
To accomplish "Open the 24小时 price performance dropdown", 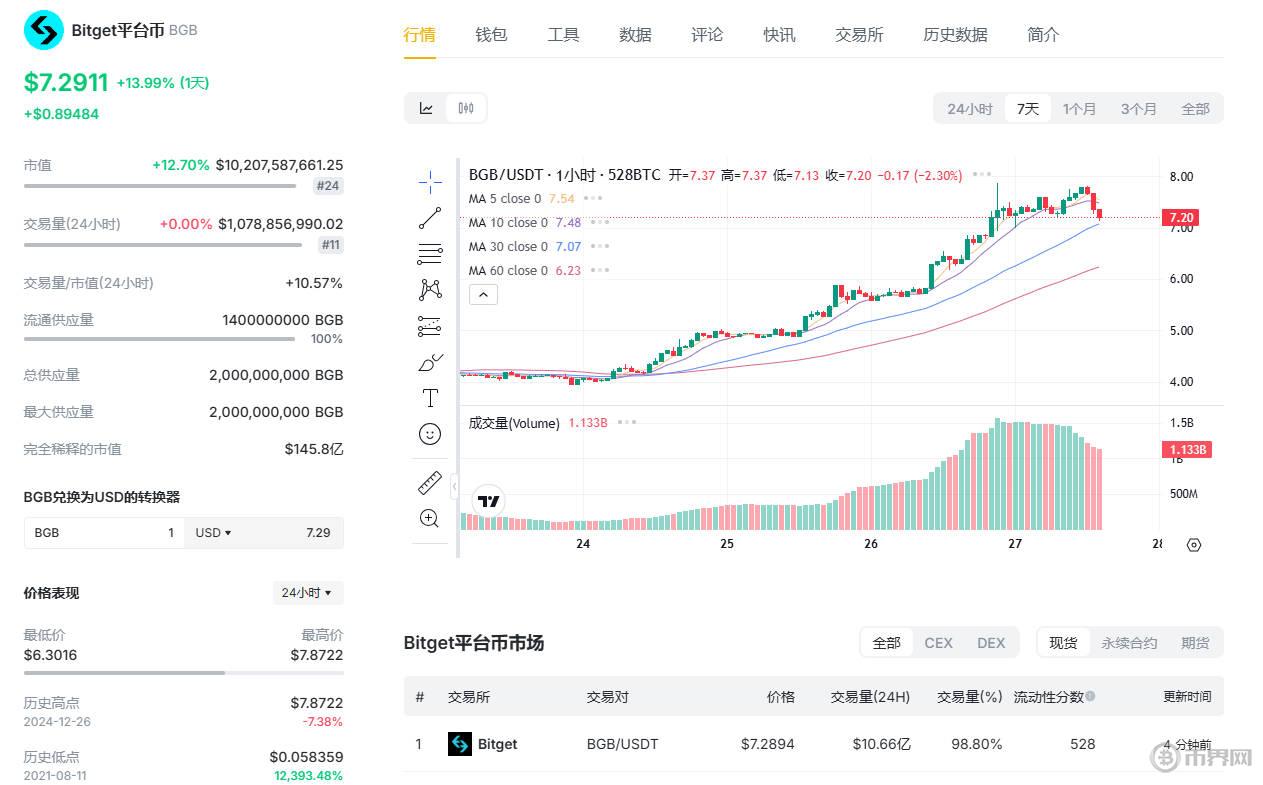I will click(x=307, y=593).
